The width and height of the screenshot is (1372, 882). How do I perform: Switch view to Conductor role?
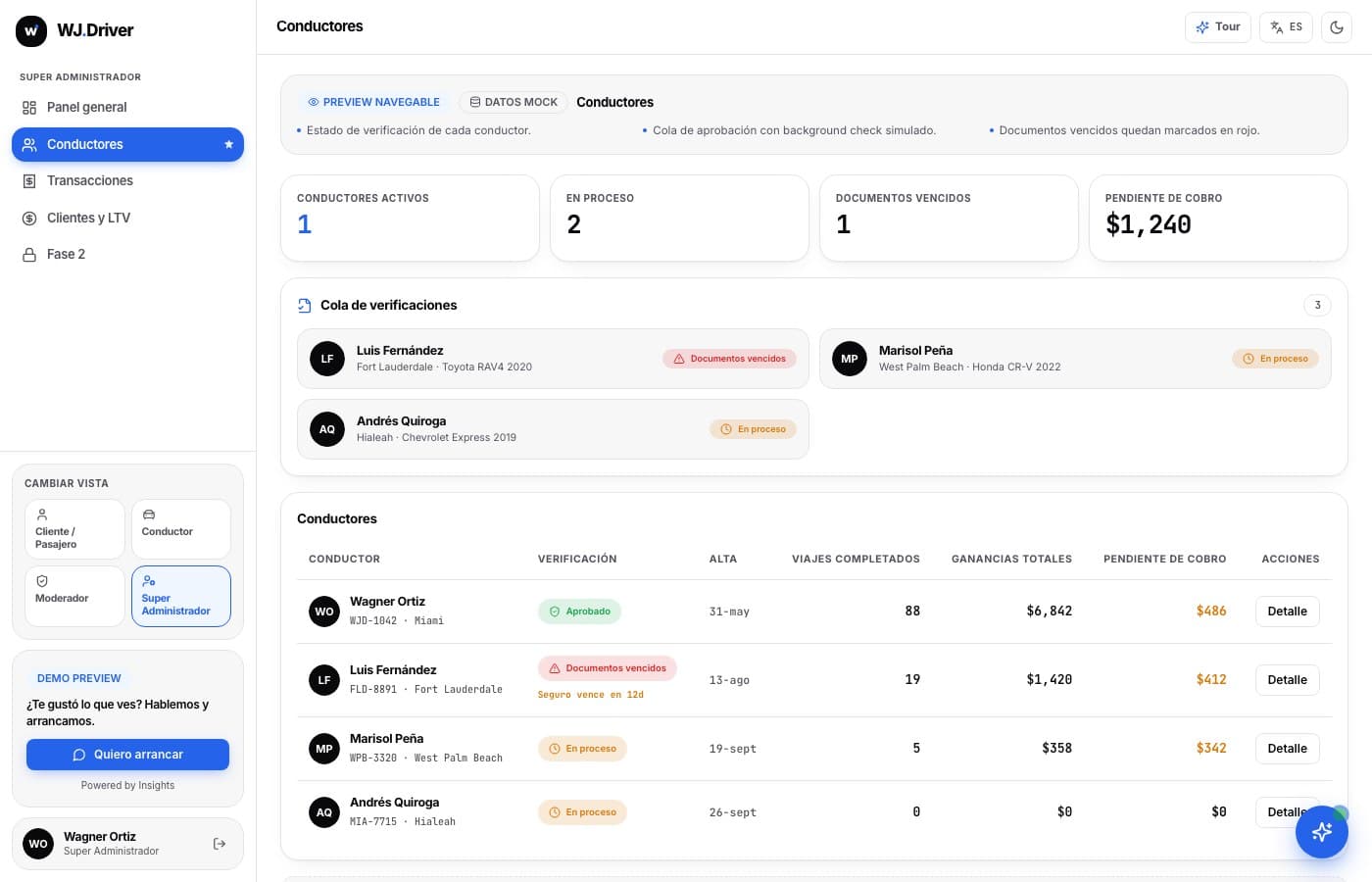point(181,529)
